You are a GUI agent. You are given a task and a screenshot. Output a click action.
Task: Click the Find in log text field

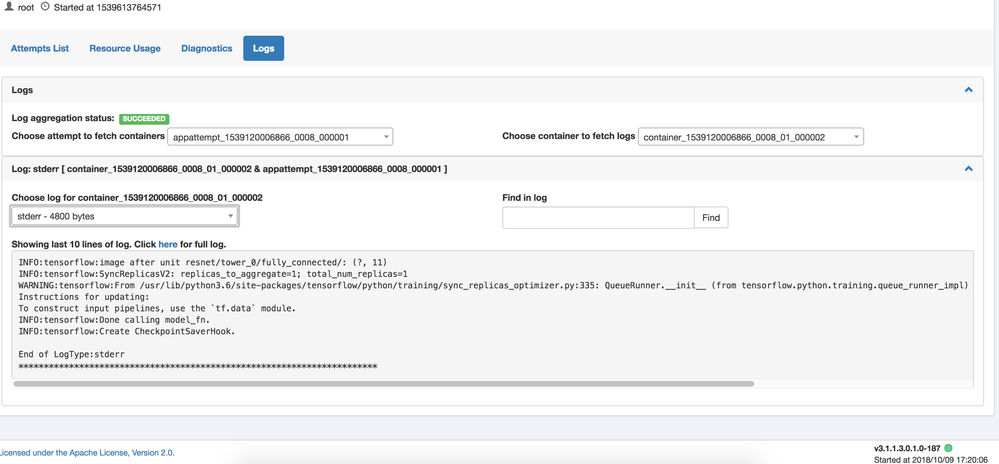598,217
